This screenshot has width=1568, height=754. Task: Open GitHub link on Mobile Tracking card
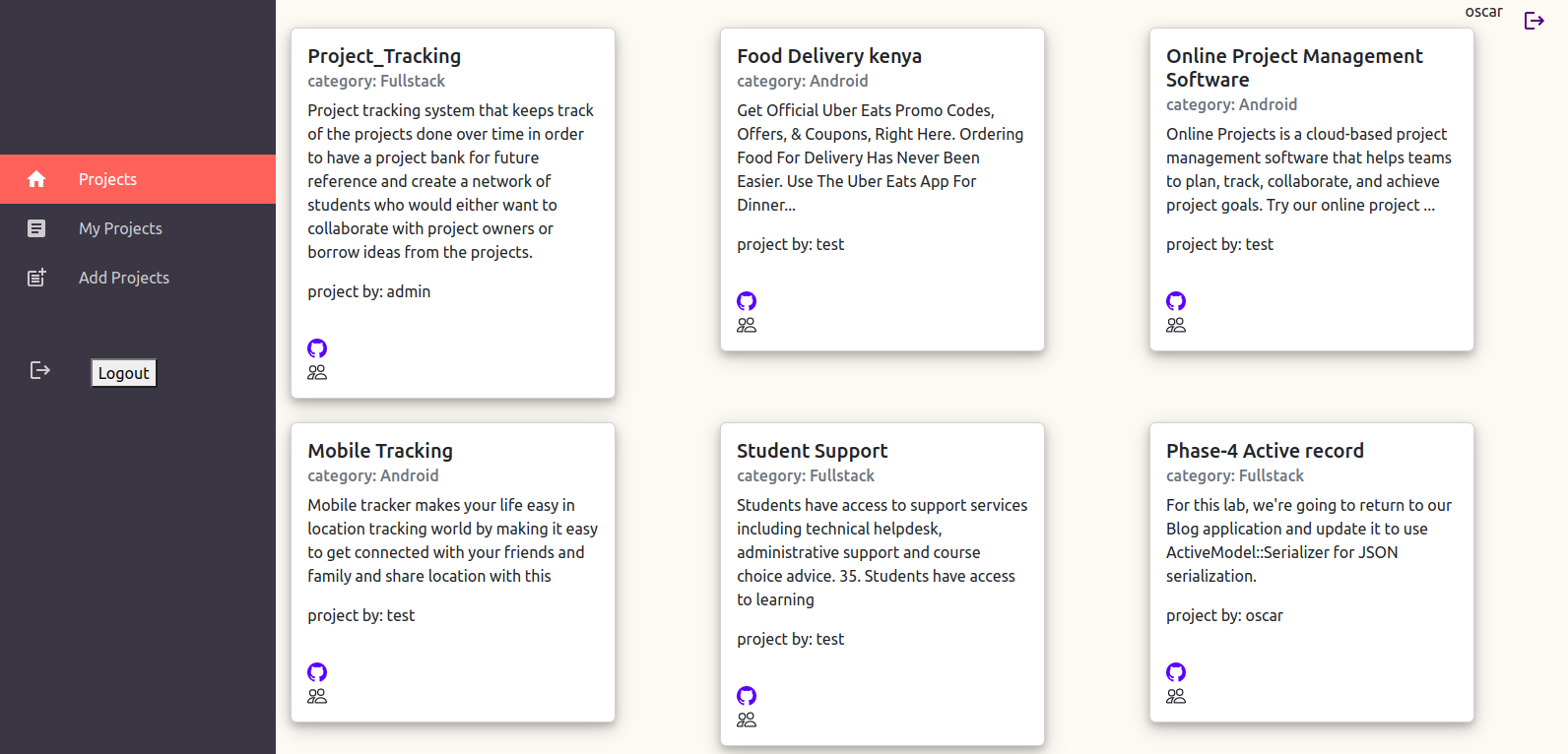(x=317, y=672)
